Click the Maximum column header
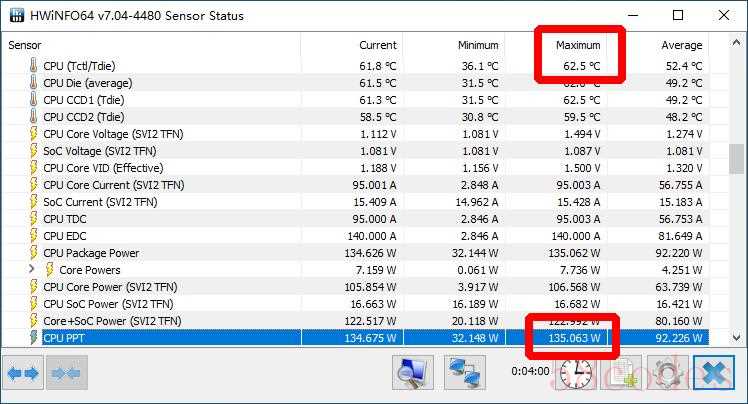The height and width of the screenshot is (404, 748). [578, 45]
